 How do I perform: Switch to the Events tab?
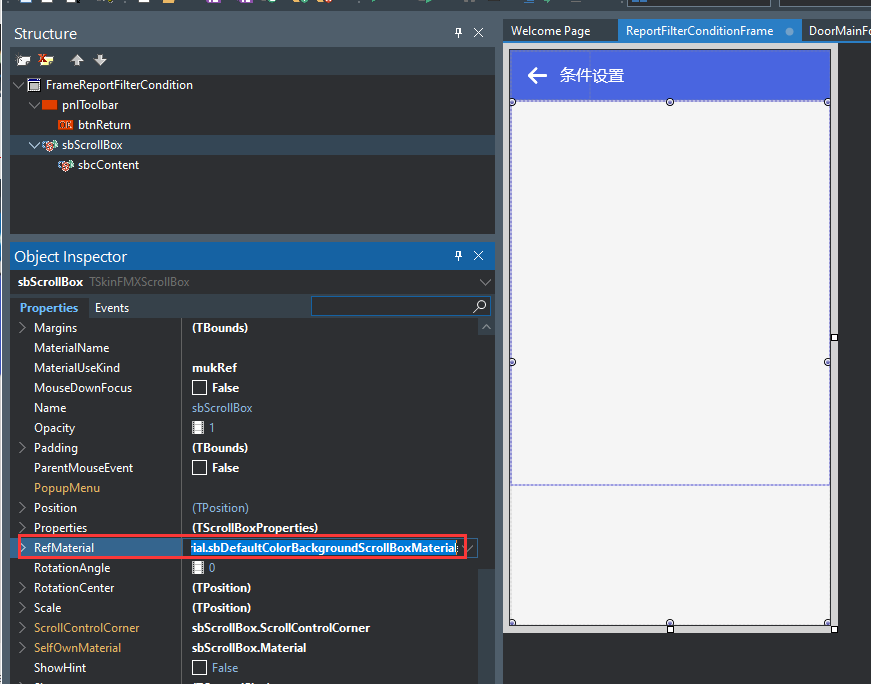pos(112,308)
